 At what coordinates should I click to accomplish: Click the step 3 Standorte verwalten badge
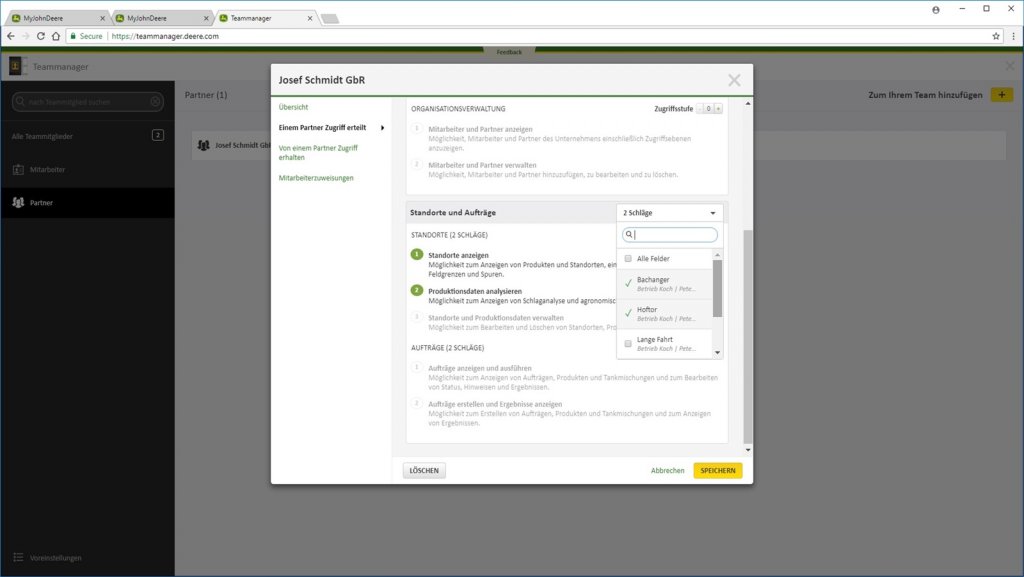pyautogui.click(x=417, y=317)
